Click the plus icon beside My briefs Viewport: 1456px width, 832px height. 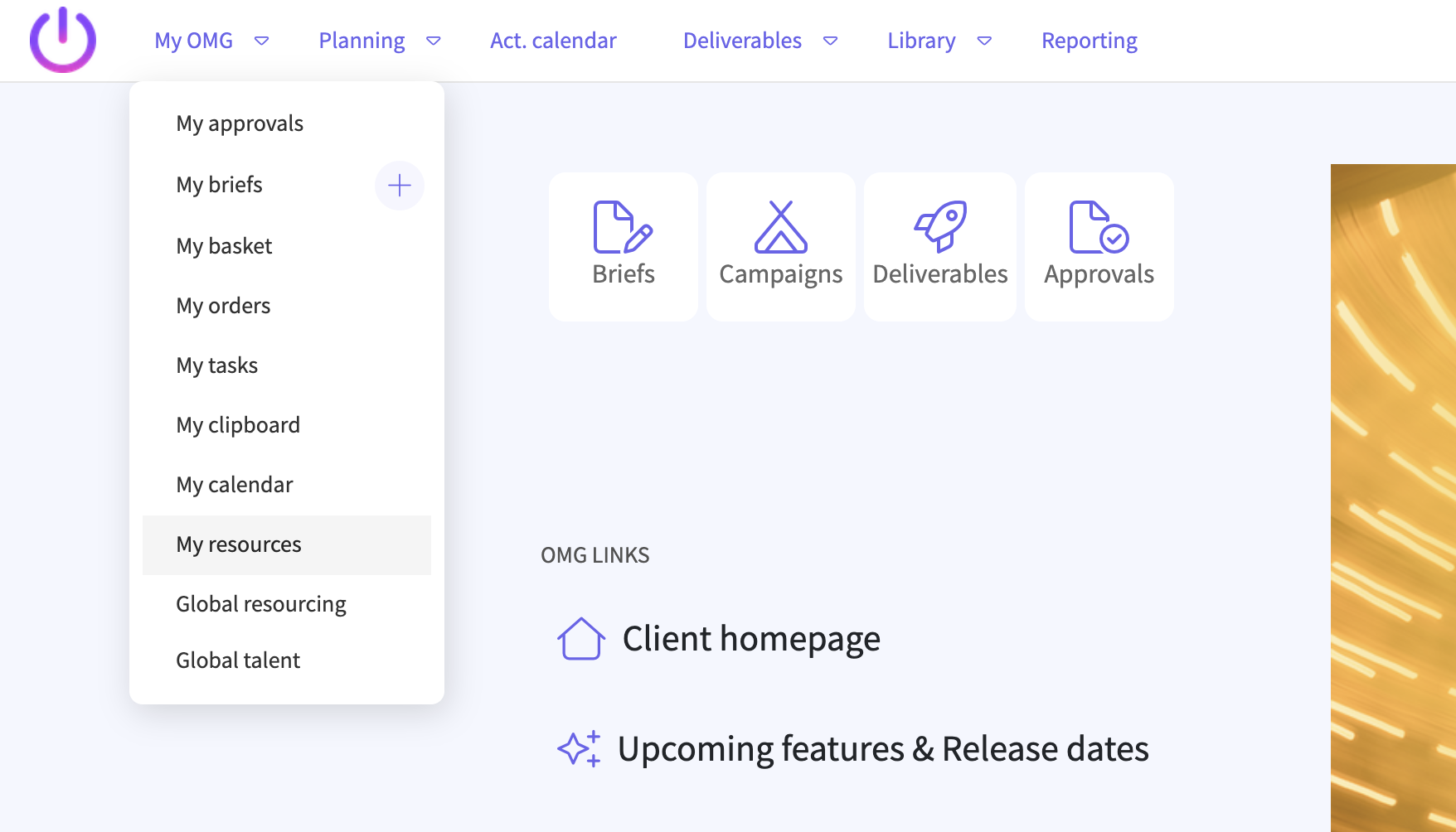click(x=400, y=185)
